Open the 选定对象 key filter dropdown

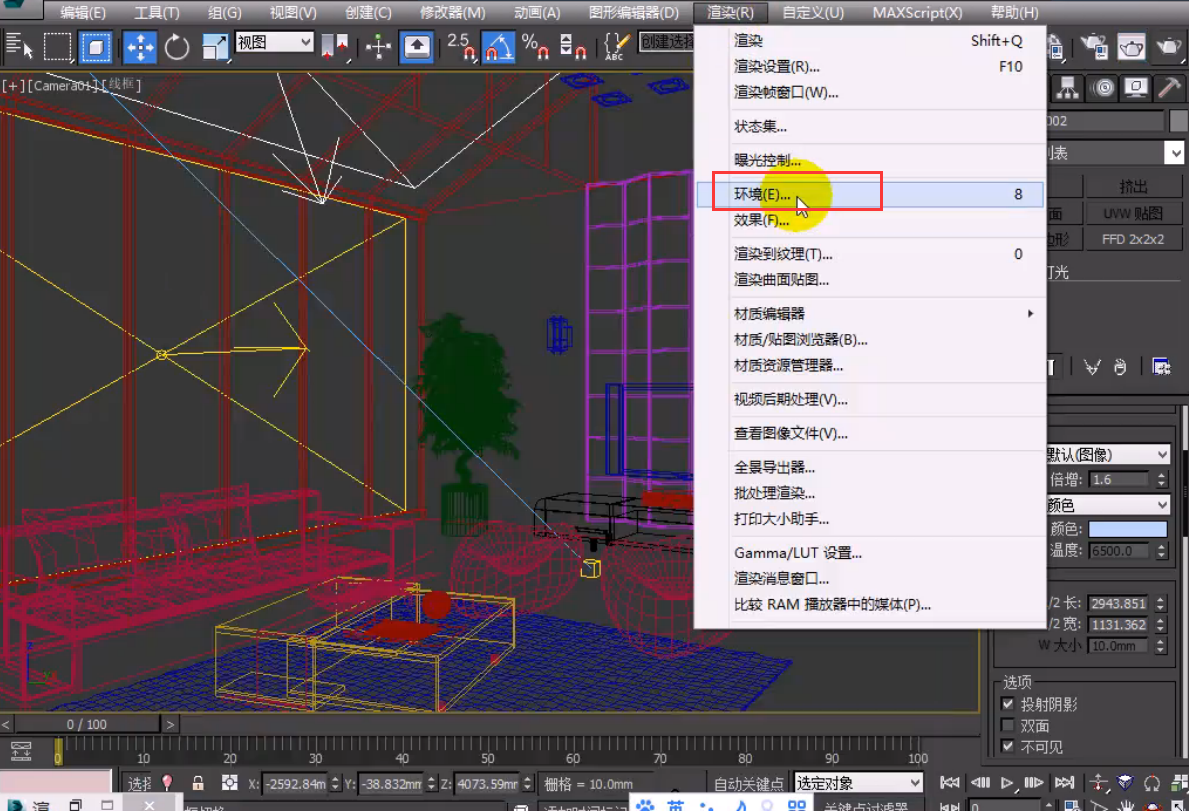point(858,783)
